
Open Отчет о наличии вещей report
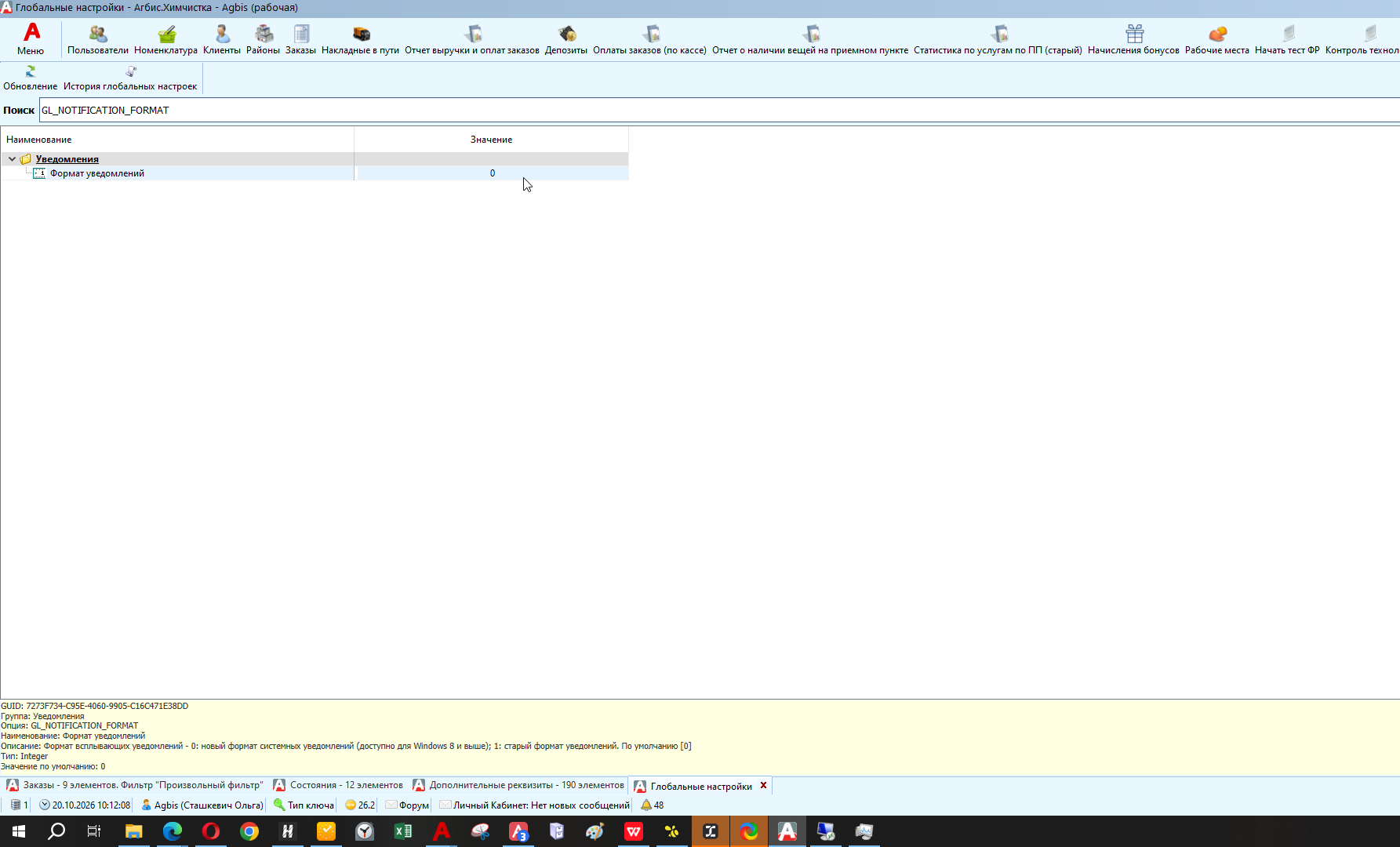coord(810,38)
